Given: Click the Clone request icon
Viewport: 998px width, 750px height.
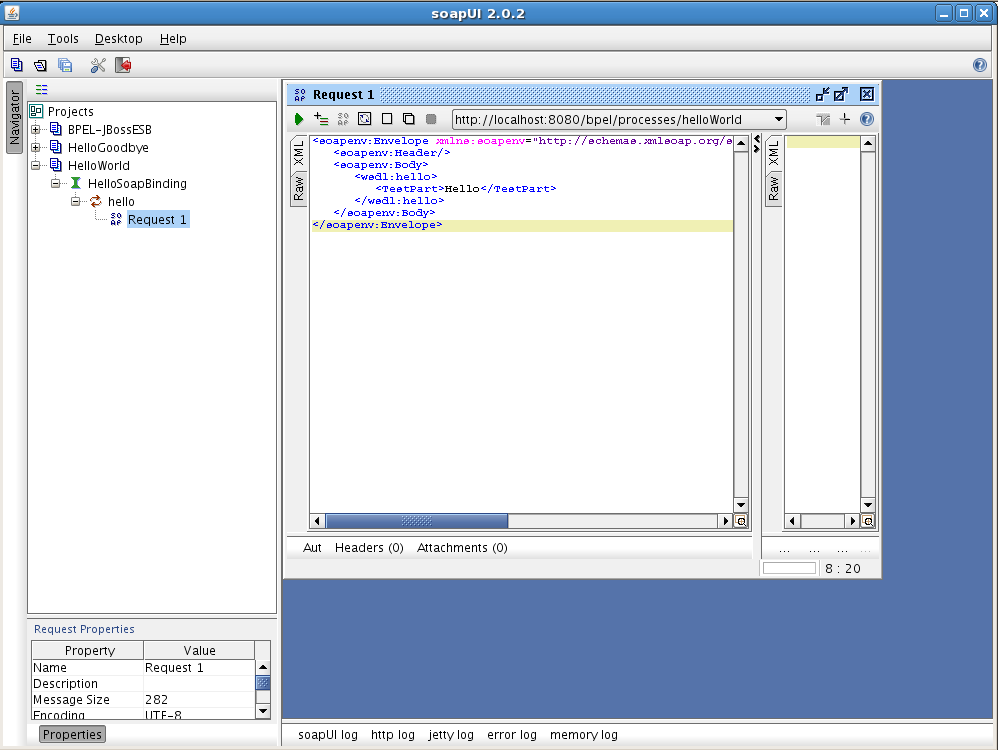Looking at the screenshot, I should pos(409,119).
